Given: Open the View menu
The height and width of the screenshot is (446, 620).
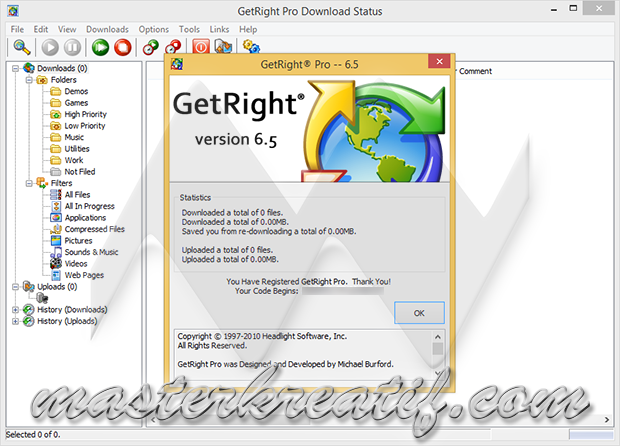Looking at the screenshot, I should (x=67, y=29).
